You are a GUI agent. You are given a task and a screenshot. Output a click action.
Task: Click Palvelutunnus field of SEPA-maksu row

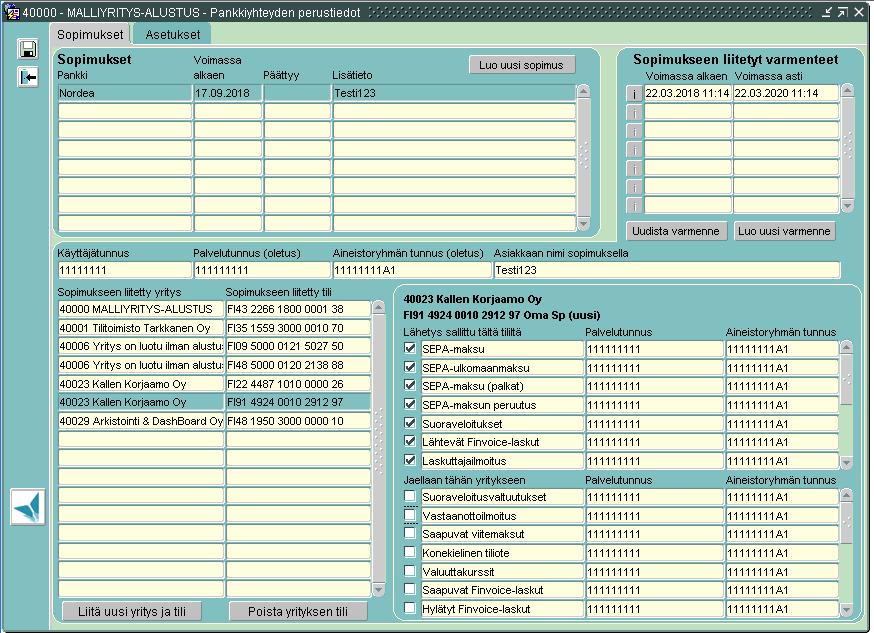(x=654, y=349)
